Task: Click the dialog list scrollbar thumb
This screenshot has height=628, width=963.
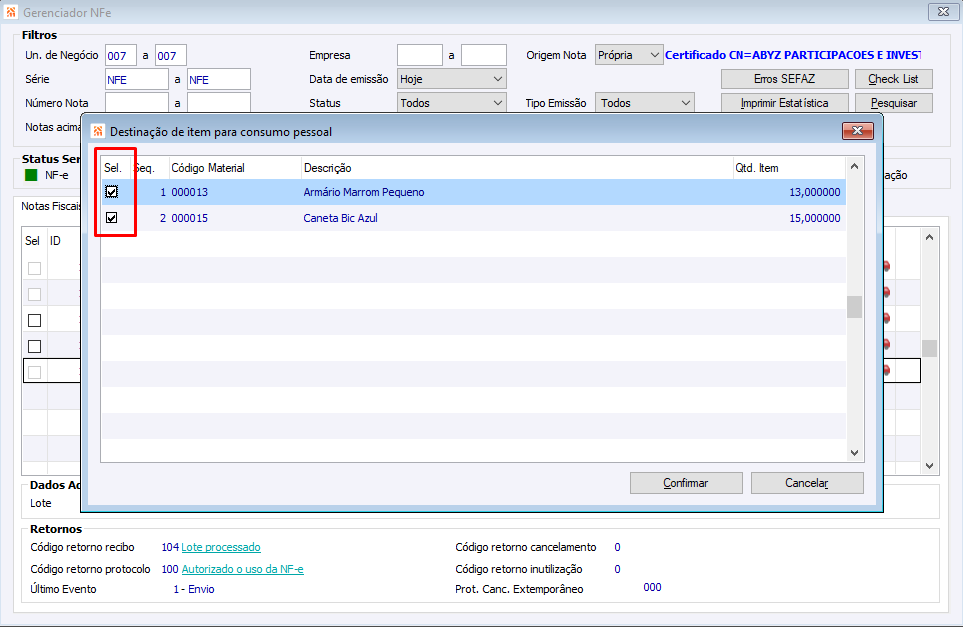Action: [x=854, y=307]
